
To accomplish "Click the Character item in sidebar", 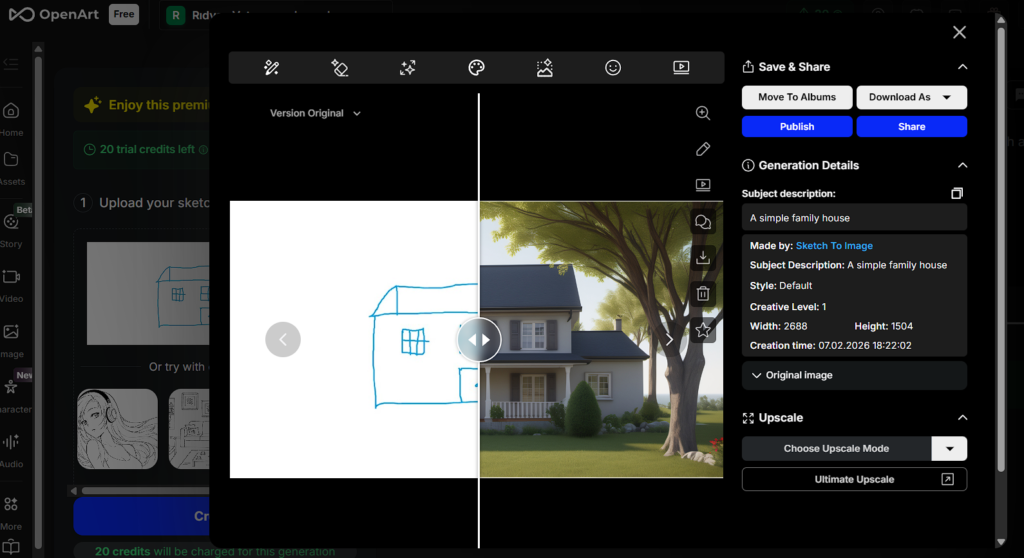I will [x=11, y=395].
